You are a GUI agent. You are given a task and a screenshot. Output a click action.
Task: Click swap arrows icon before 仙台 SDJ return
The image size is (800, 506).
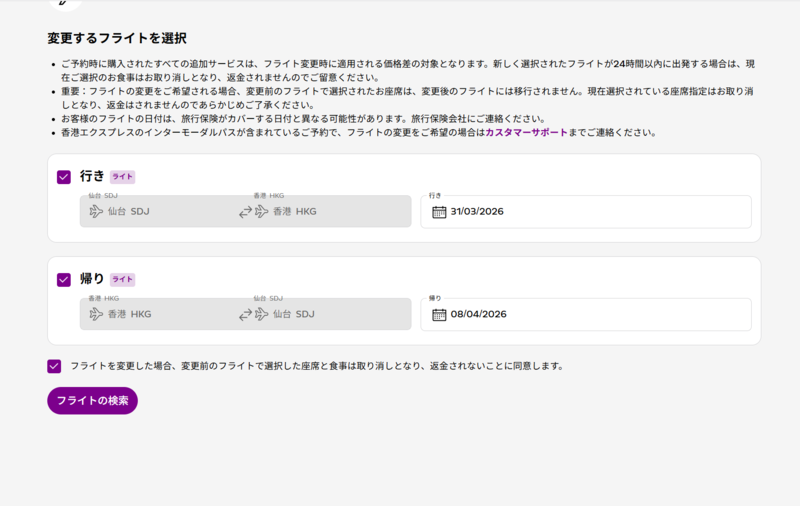point(245,314)
